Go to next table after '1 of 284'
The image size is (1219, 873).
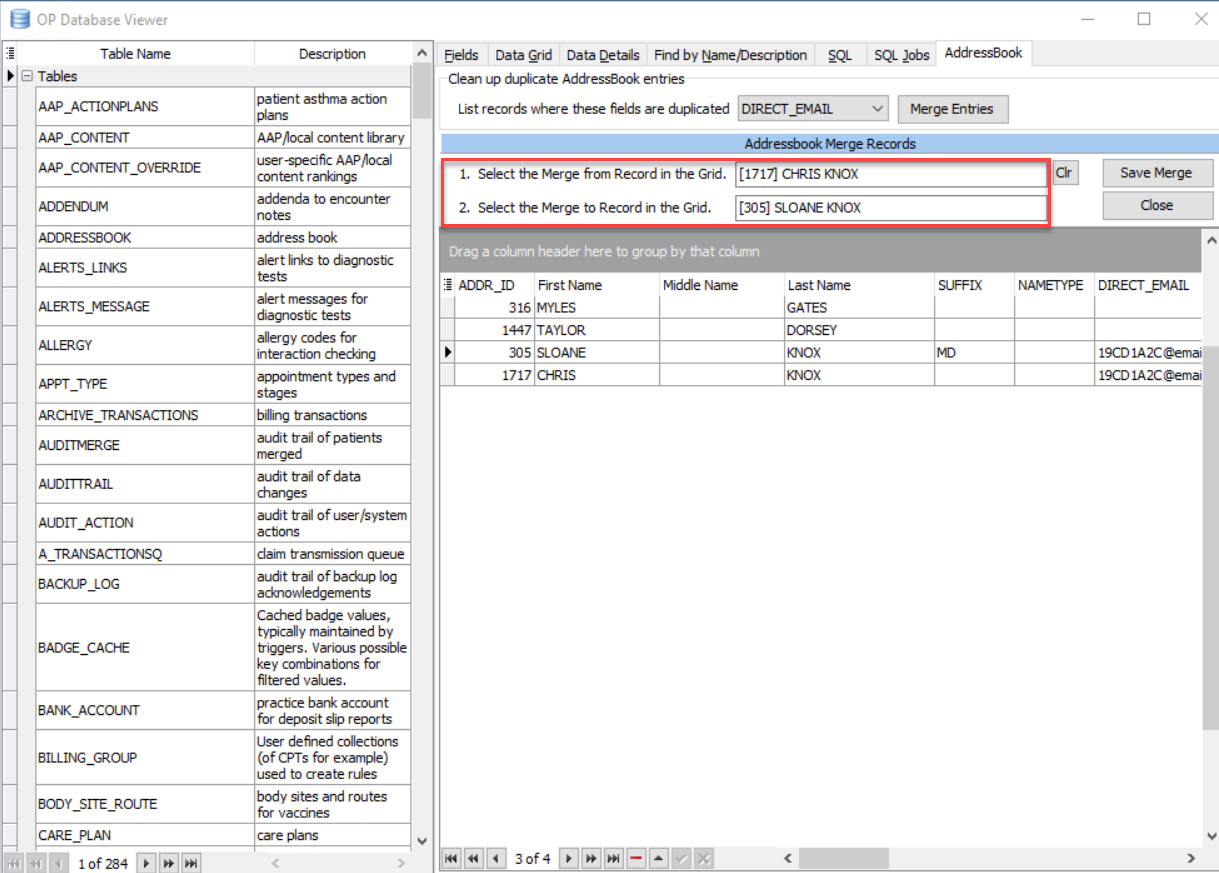[x=146, y=863]
